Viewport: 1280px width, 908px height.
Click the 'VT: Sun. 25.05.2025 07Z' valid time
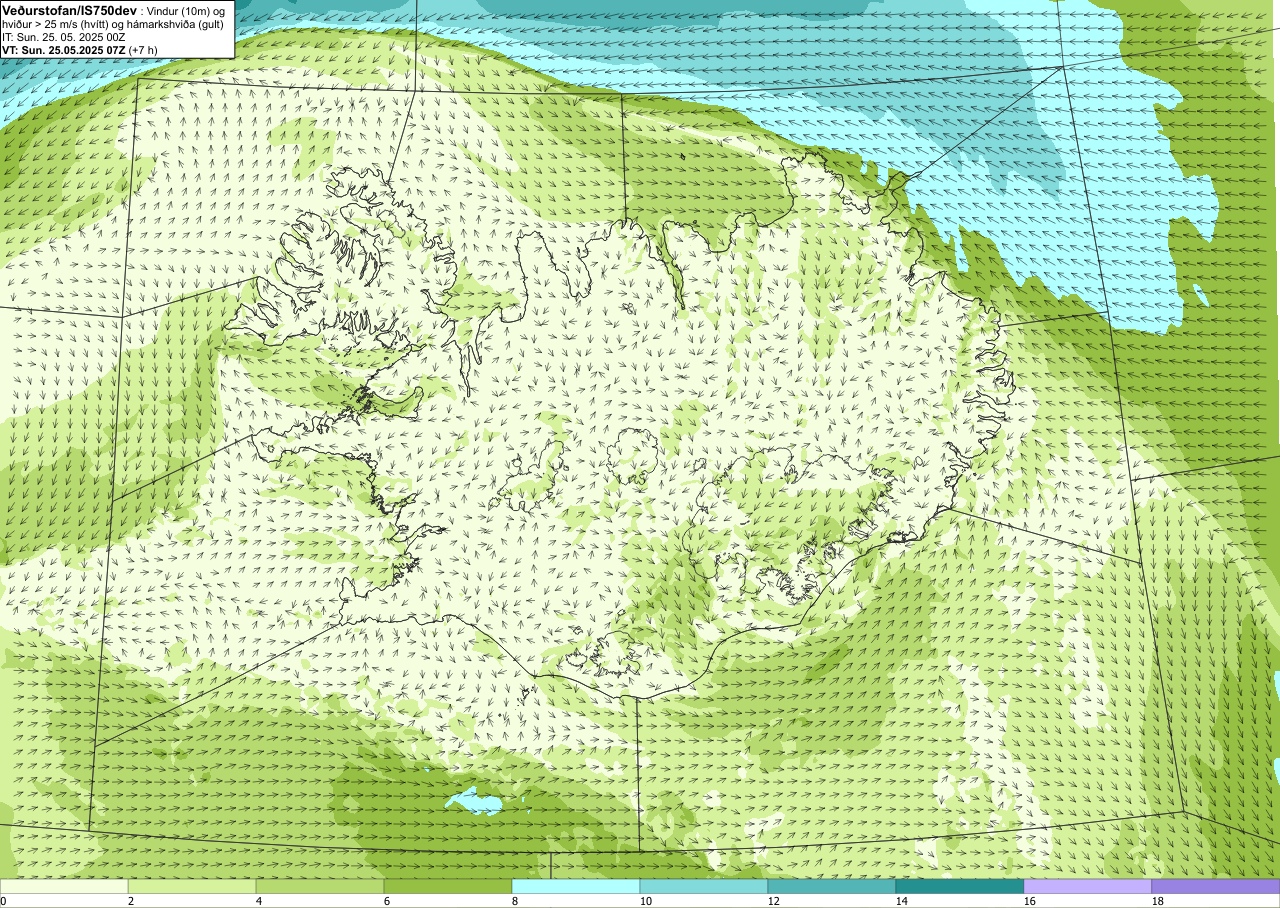pos(63,49)
